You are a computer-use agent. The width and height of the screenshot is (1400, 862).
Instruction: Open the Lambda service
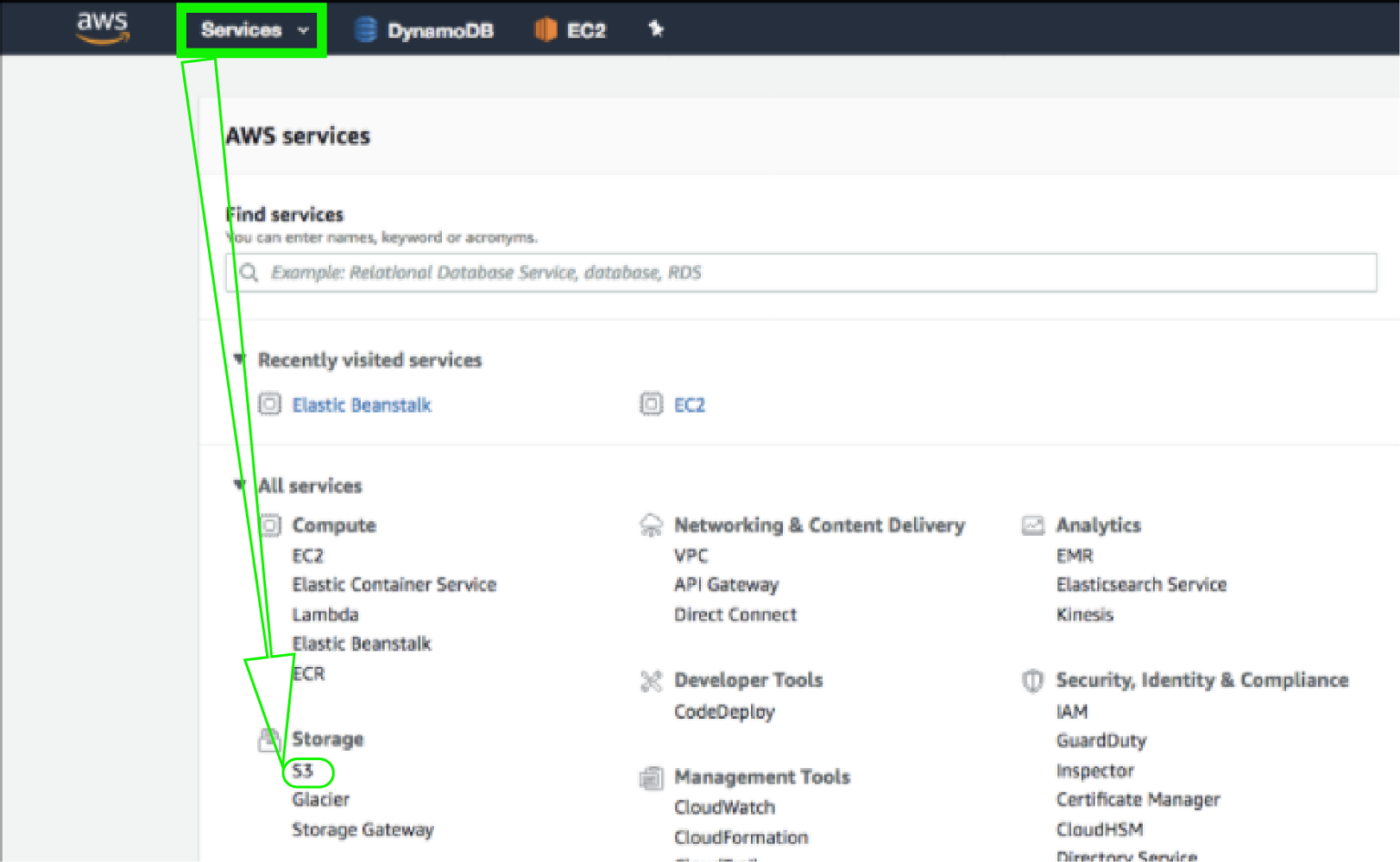pyautogui.click(x=324, y=614)
